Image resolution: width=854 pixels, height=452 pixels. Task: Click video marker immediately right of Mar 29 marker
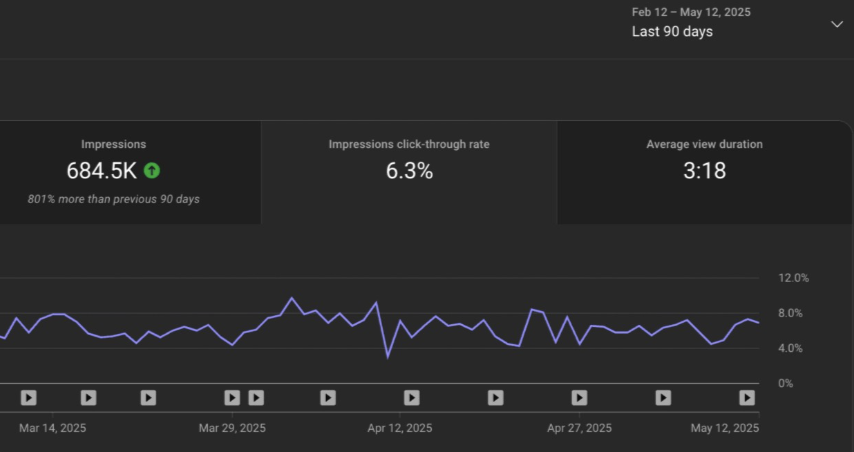coord(256,397)
